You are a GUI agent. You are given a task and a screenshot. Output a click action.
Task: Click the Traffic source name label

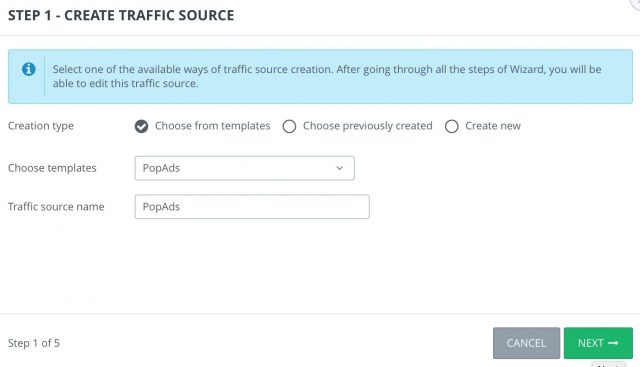(x=56, y=207)
